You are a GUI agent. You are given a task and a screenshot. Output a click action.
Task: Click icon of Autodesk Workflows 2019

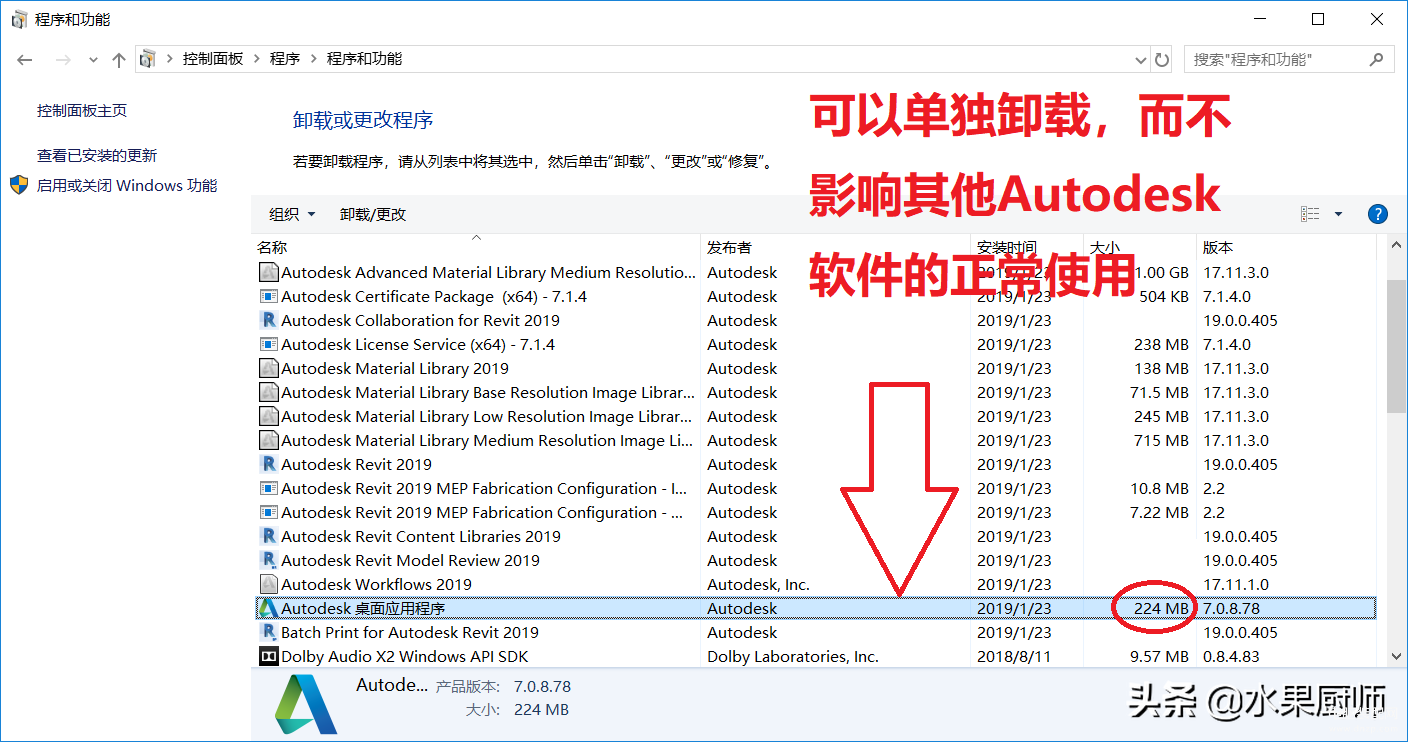click(268, 584)
